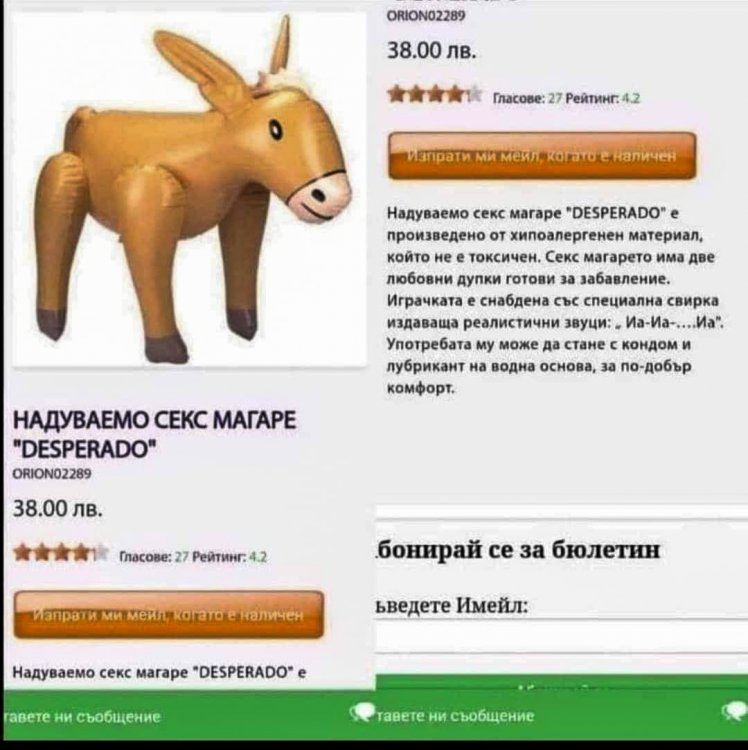This screenshot has height=750, width=748.
Task: Click the ORION02289 product code under the title
Action: click(52, 474)
